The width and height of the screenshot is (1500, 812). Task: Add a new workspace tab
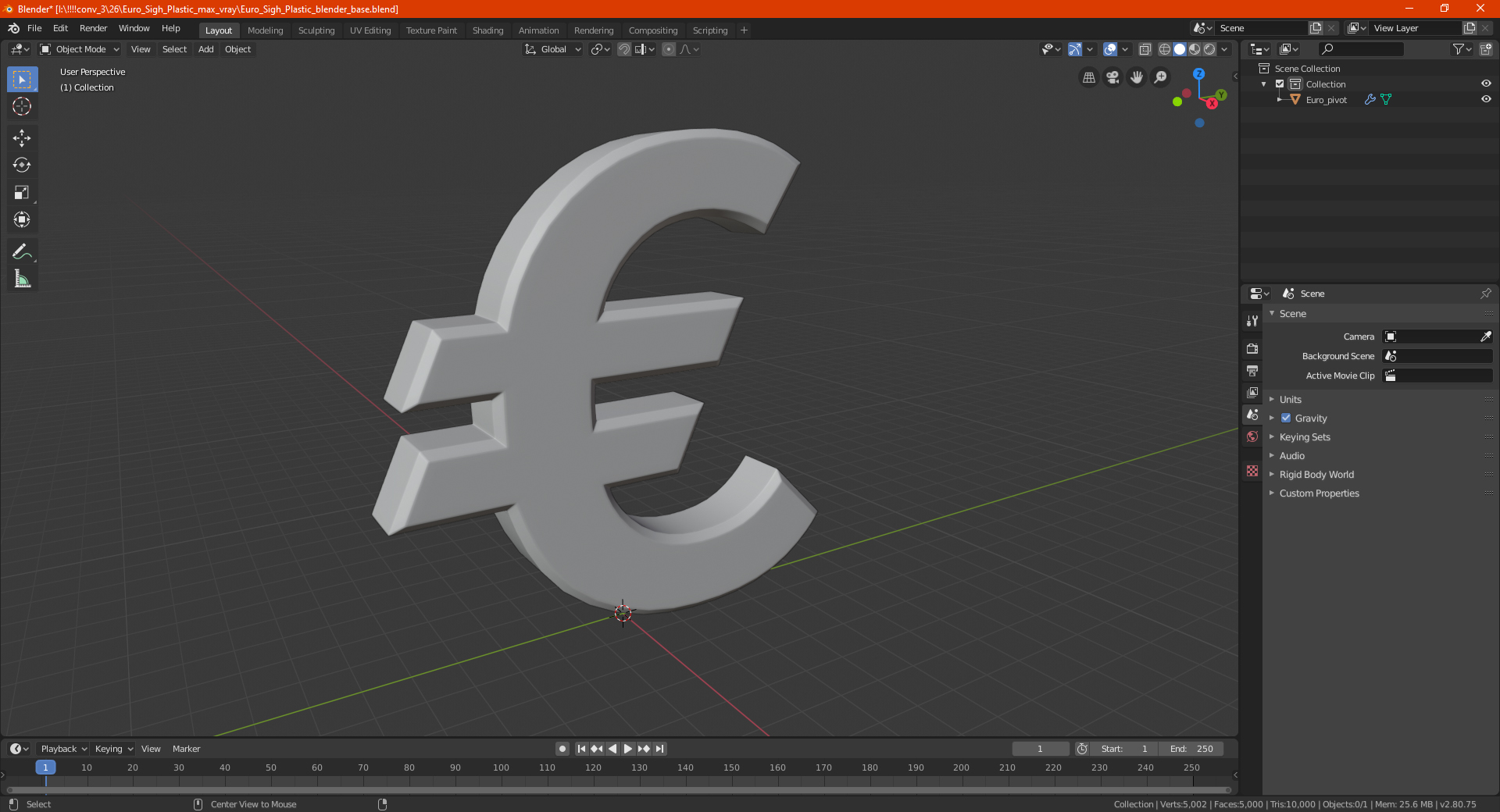click(744, 30)
